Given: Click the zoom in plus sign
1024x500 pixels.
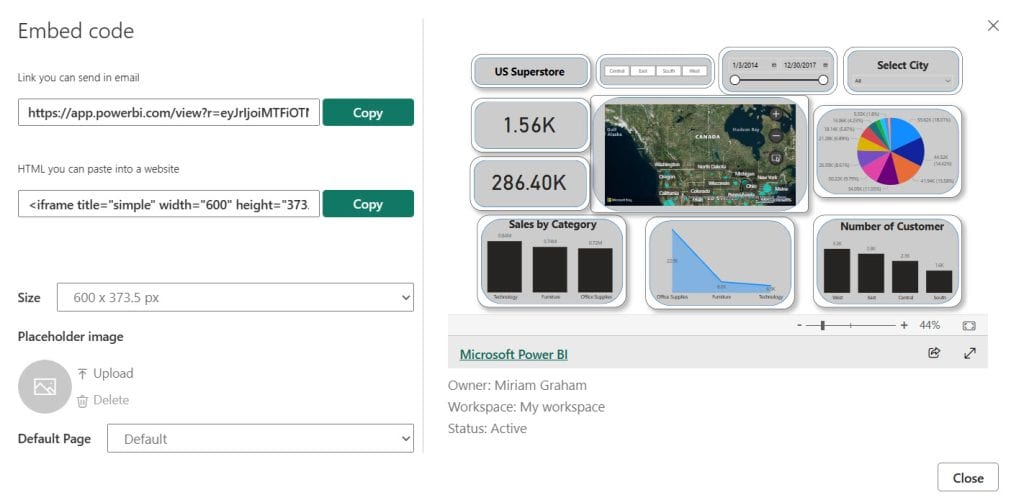Looking at the screenshot, I should click(x=904, y=325).
